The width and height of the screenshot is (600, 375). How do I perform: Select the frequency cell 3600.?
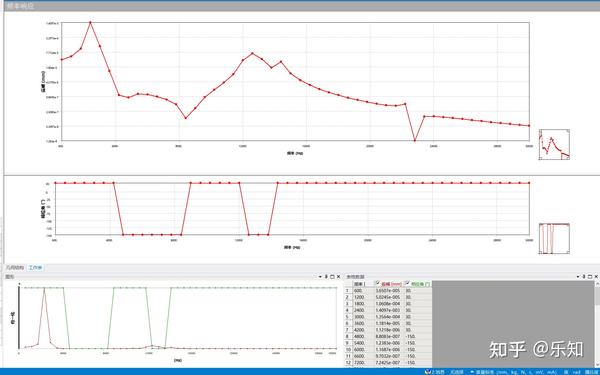(x=364, y=323)
